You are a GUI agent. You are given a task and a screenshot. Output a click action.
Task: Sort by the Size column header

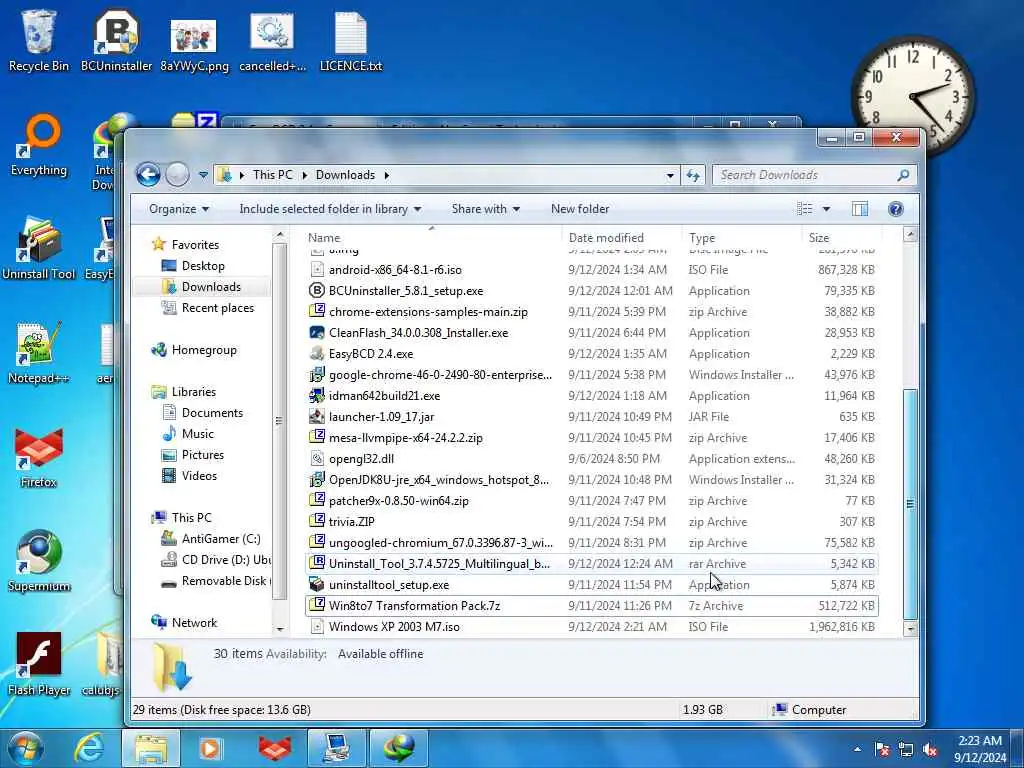tap(841, 238)
